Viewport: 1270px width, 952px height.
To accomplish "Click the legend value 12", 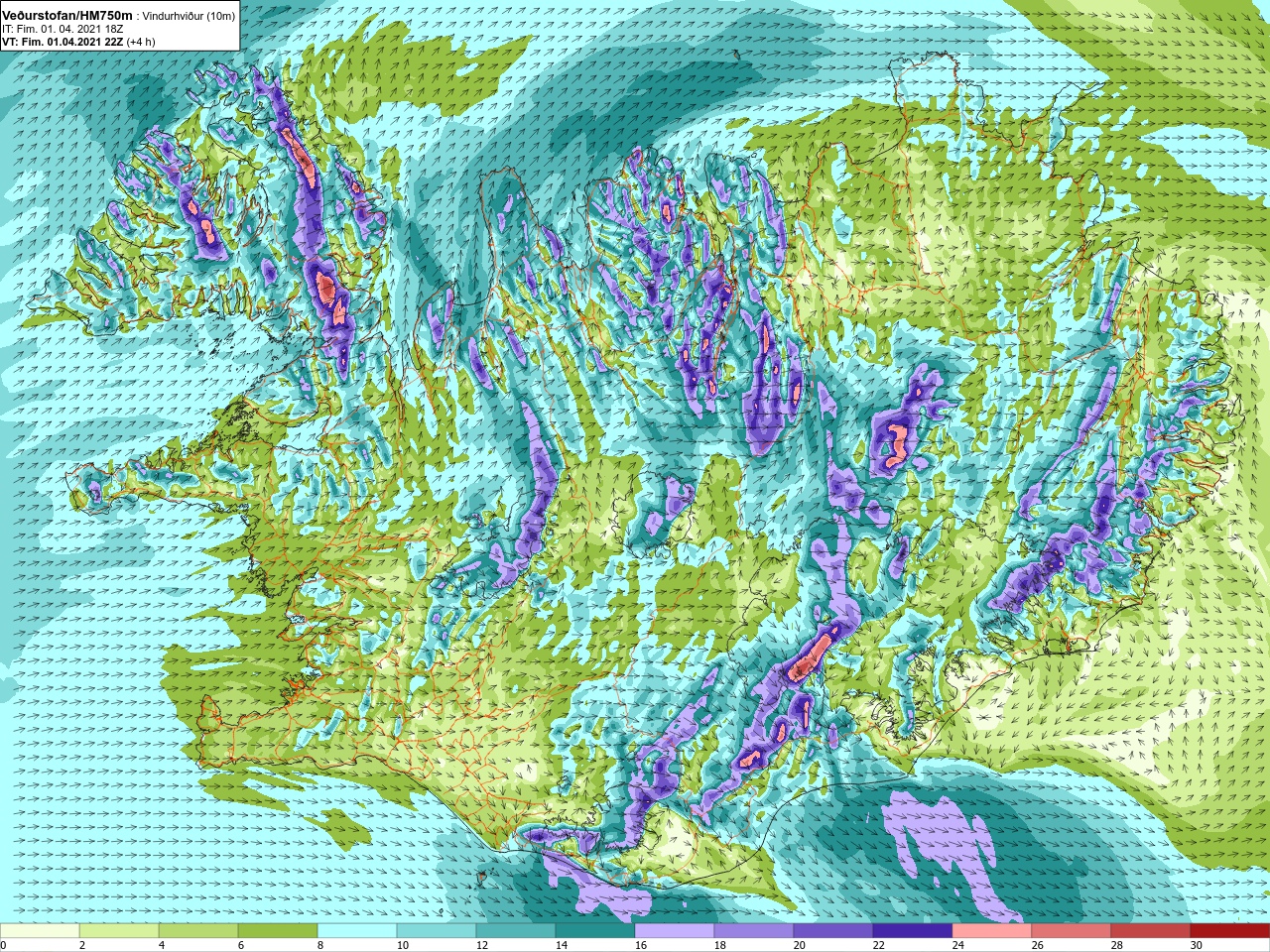I will (481, 945).
